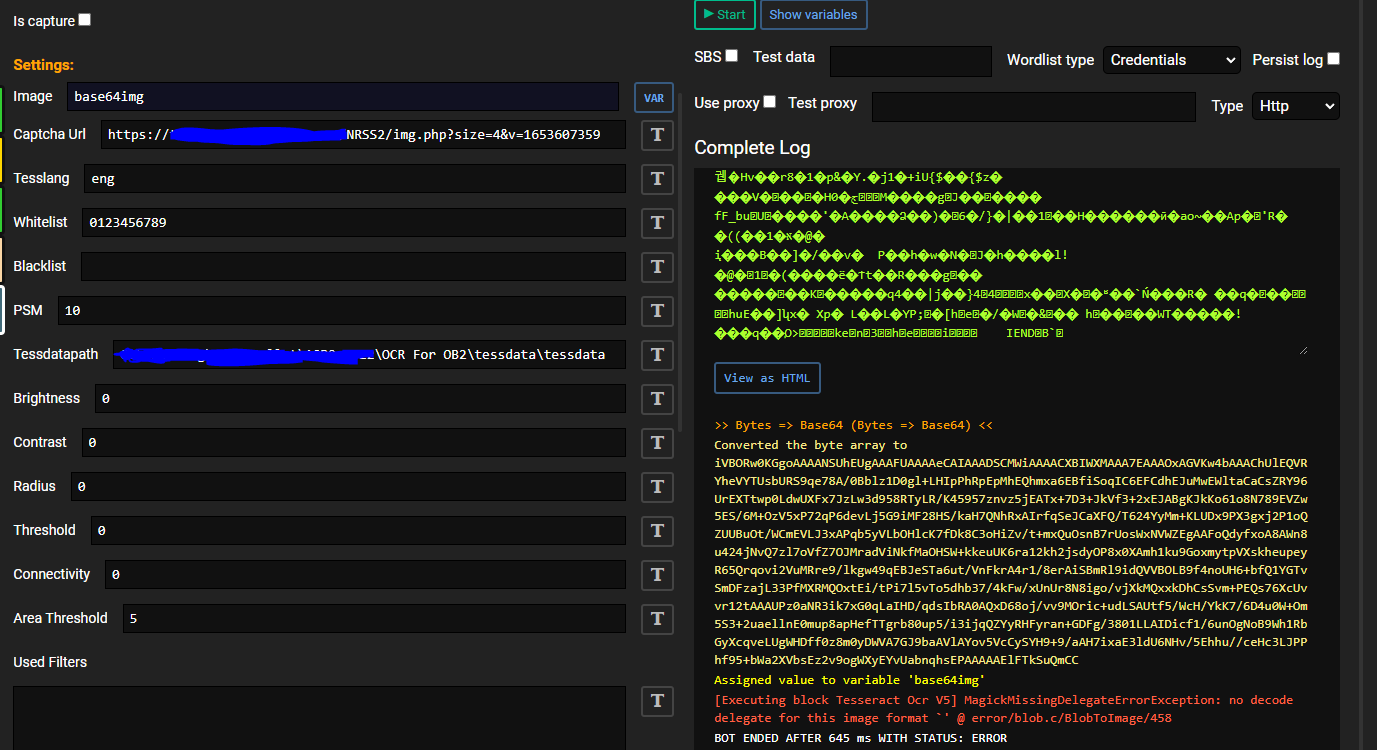Click the Connectivity value field
Image resolution: width=1377 pixels, height=750 pixels.
(365, 575)
